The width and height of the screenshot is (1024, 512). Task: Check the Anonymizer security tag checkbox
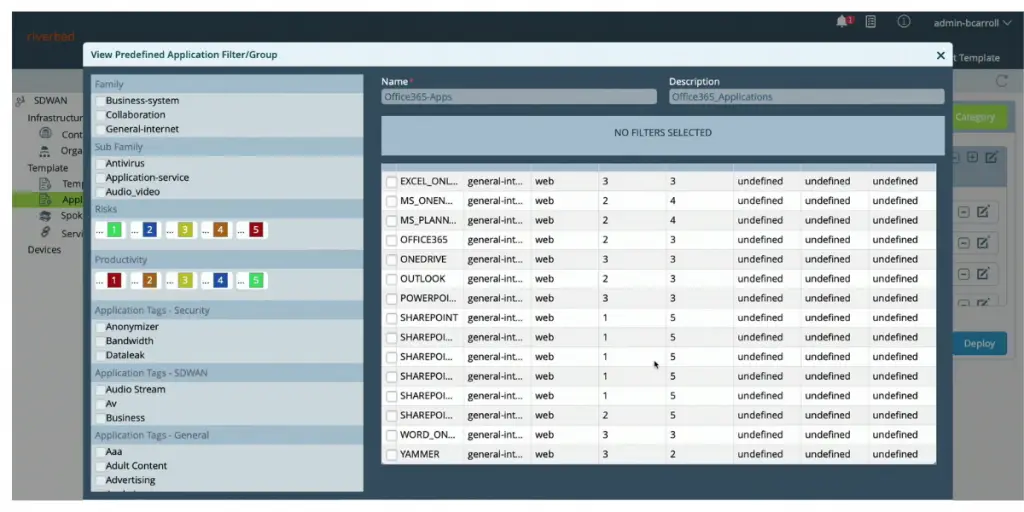click(x=99, y=327)
